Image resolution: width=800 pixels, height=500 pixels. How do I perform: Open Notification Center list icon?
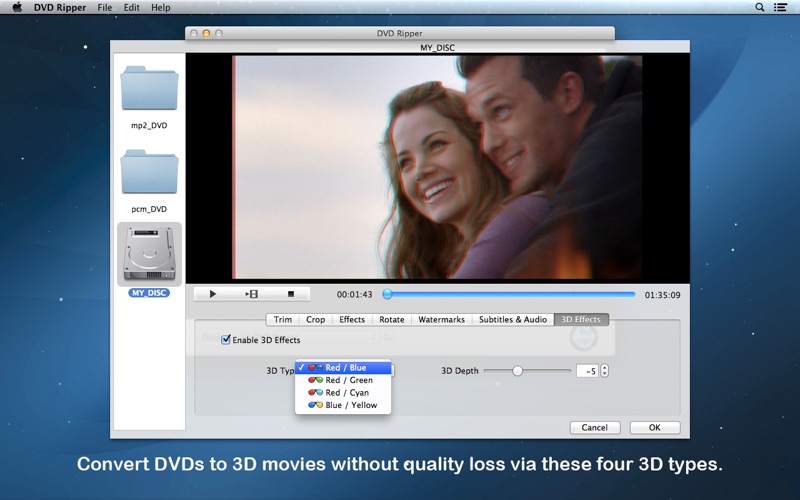(780, 7)
